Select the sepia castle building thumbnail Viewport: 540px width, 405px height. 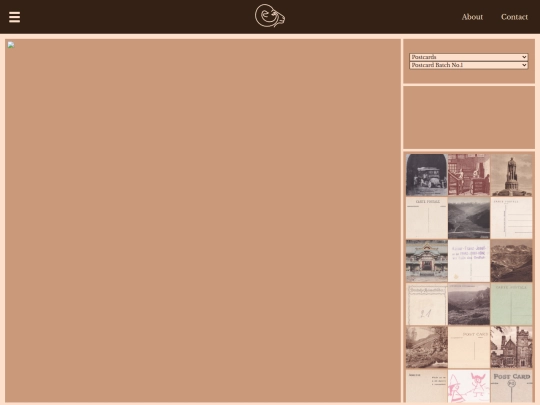[x=511, y=347]
